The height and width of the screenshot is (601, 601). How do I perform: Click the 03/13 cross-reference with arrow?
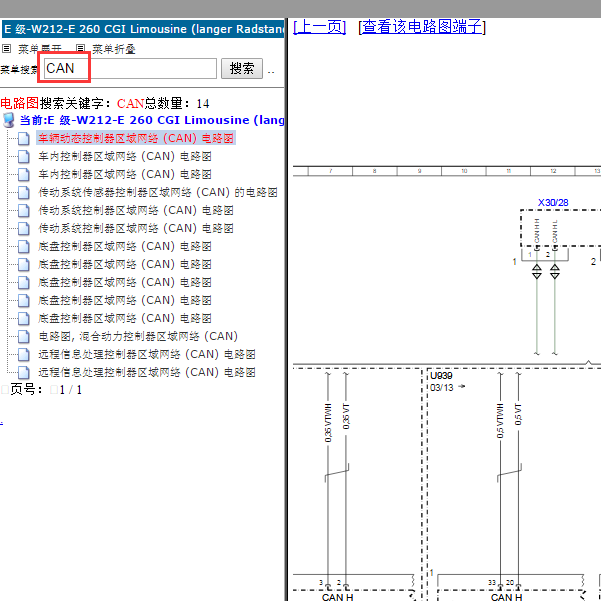[x=447, y=388]
